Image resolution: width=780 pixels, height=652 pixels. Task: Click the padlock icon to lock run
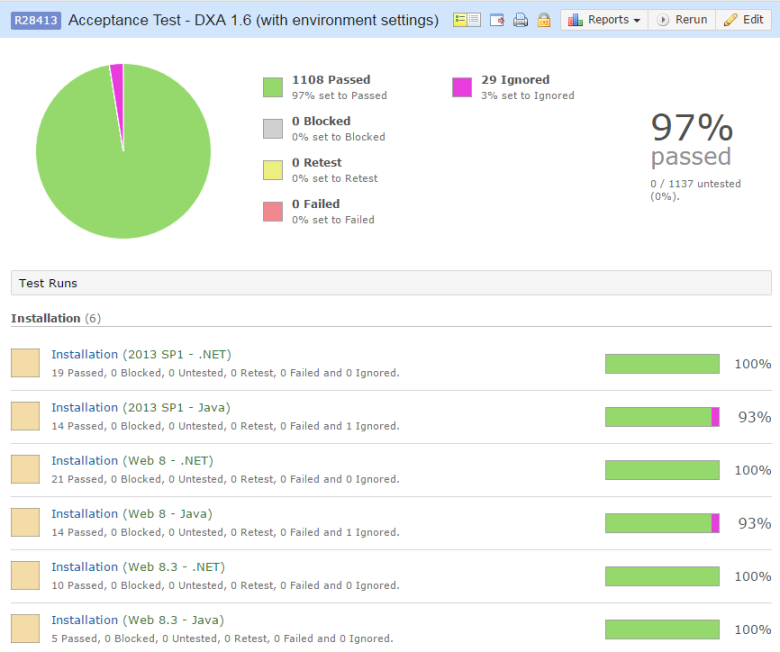(x=544, y=20)
